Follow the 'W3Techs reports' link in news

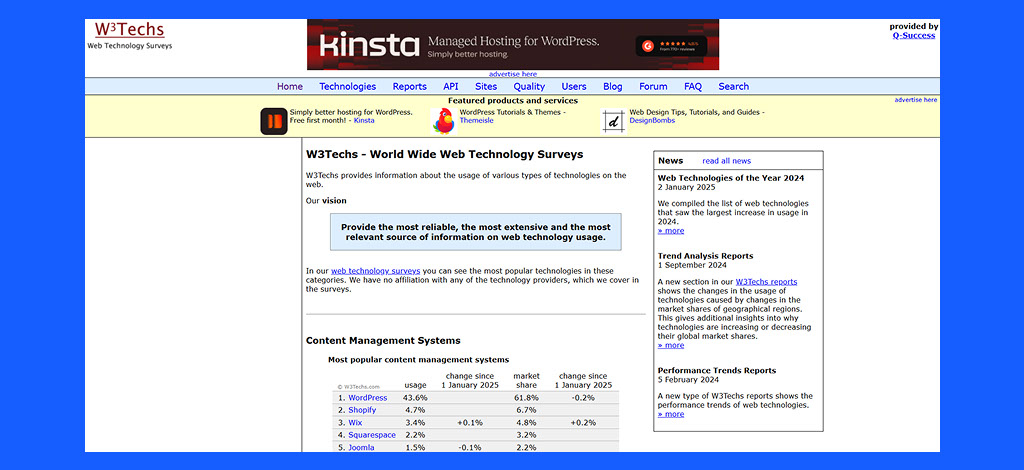coord(766,282)
